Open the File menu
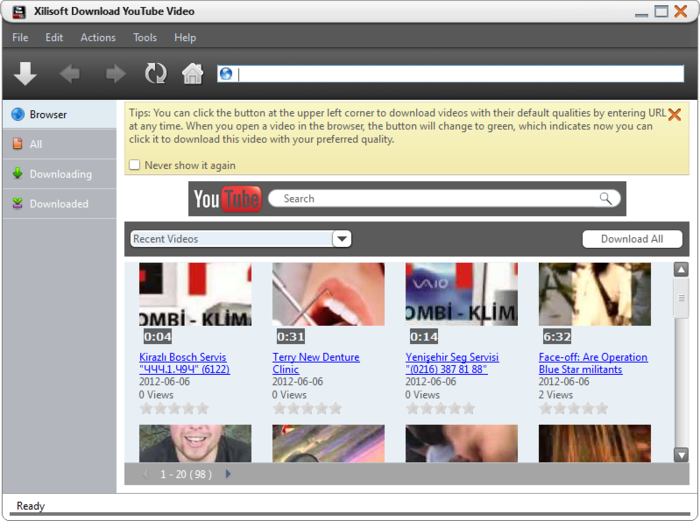 pos(20,38)
